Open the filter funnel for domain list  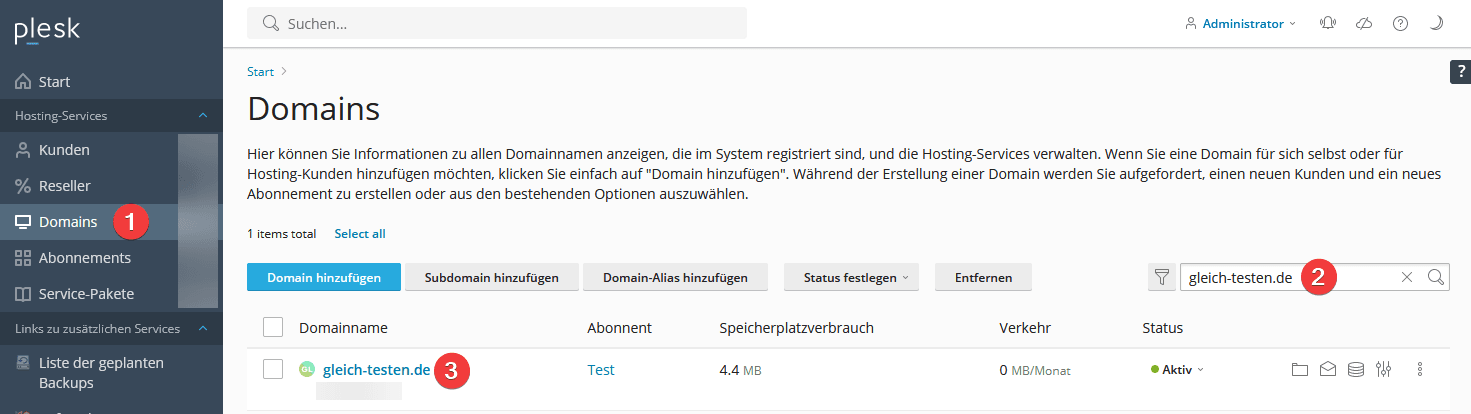(1161, 278)
